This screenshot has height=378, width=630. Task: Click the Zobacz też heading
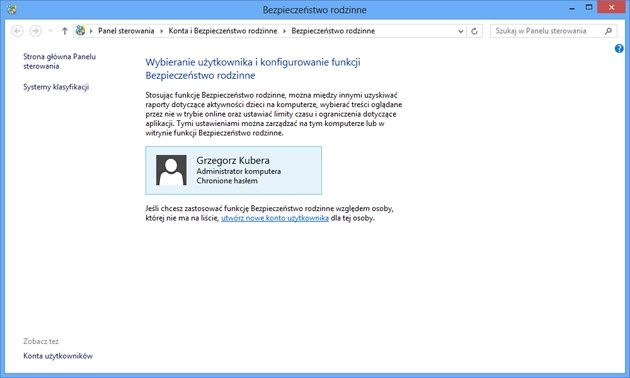point(41,341)
